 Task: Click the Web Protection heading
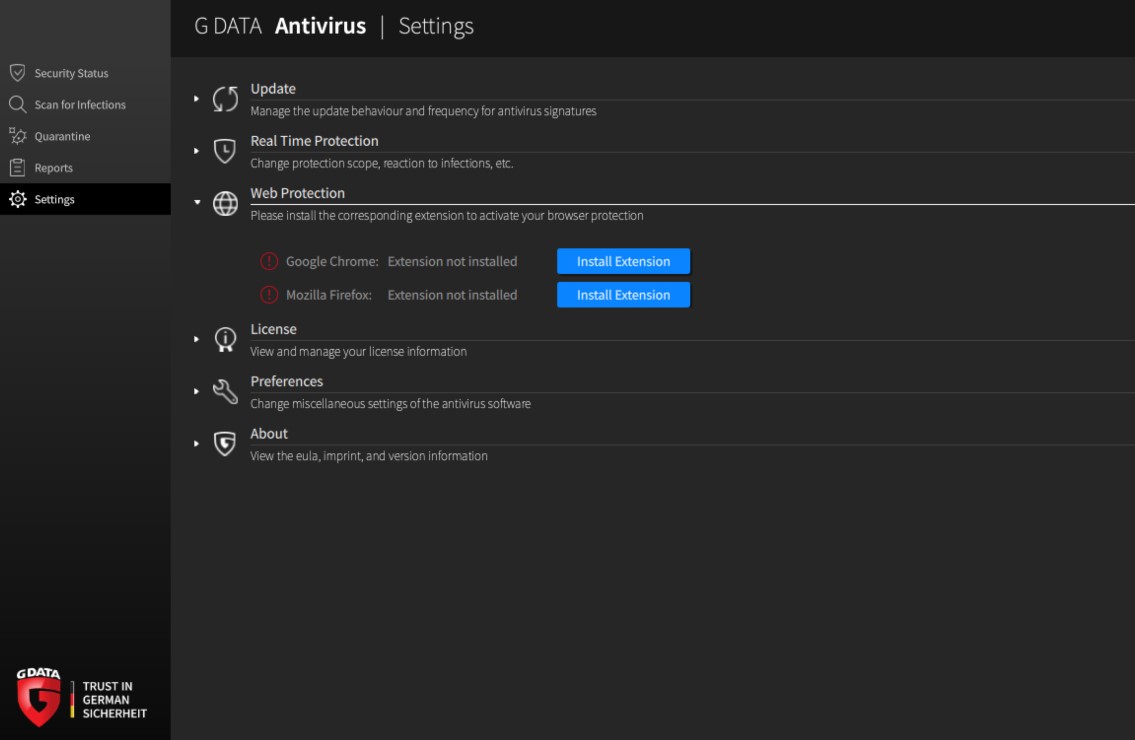click(298, 193)
